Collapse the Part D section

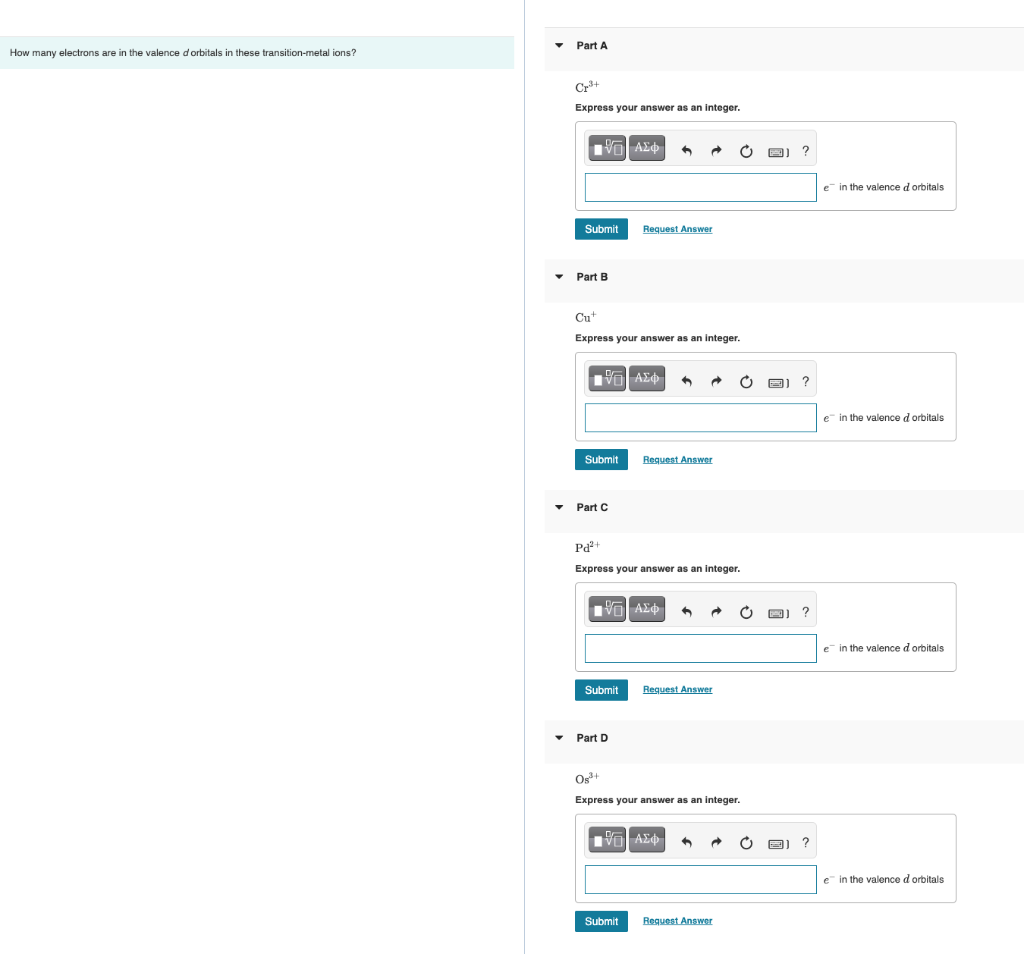coord(559,738)
